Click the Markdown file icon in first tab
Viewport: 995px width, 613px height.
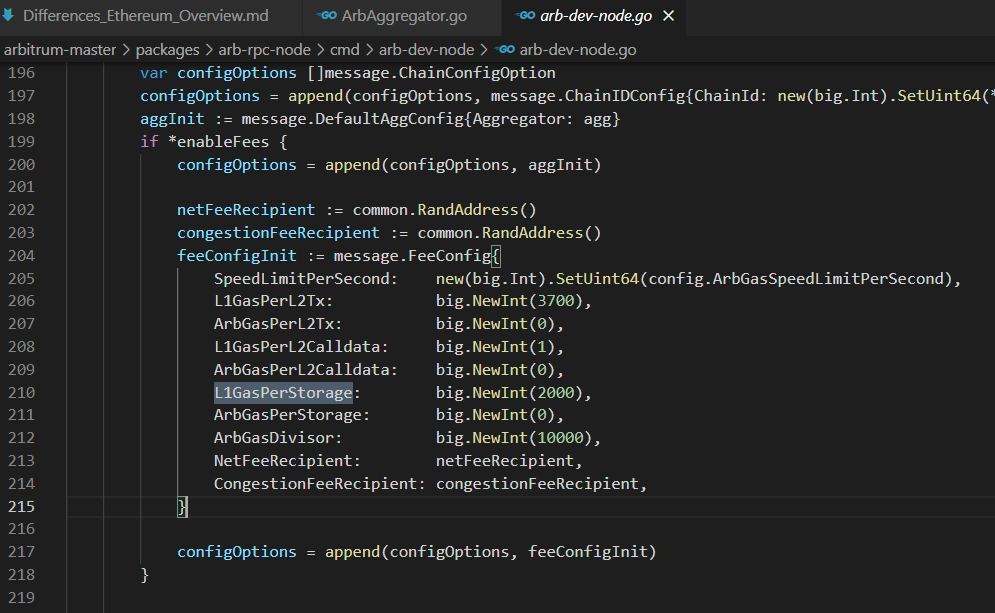coord(8,15)
